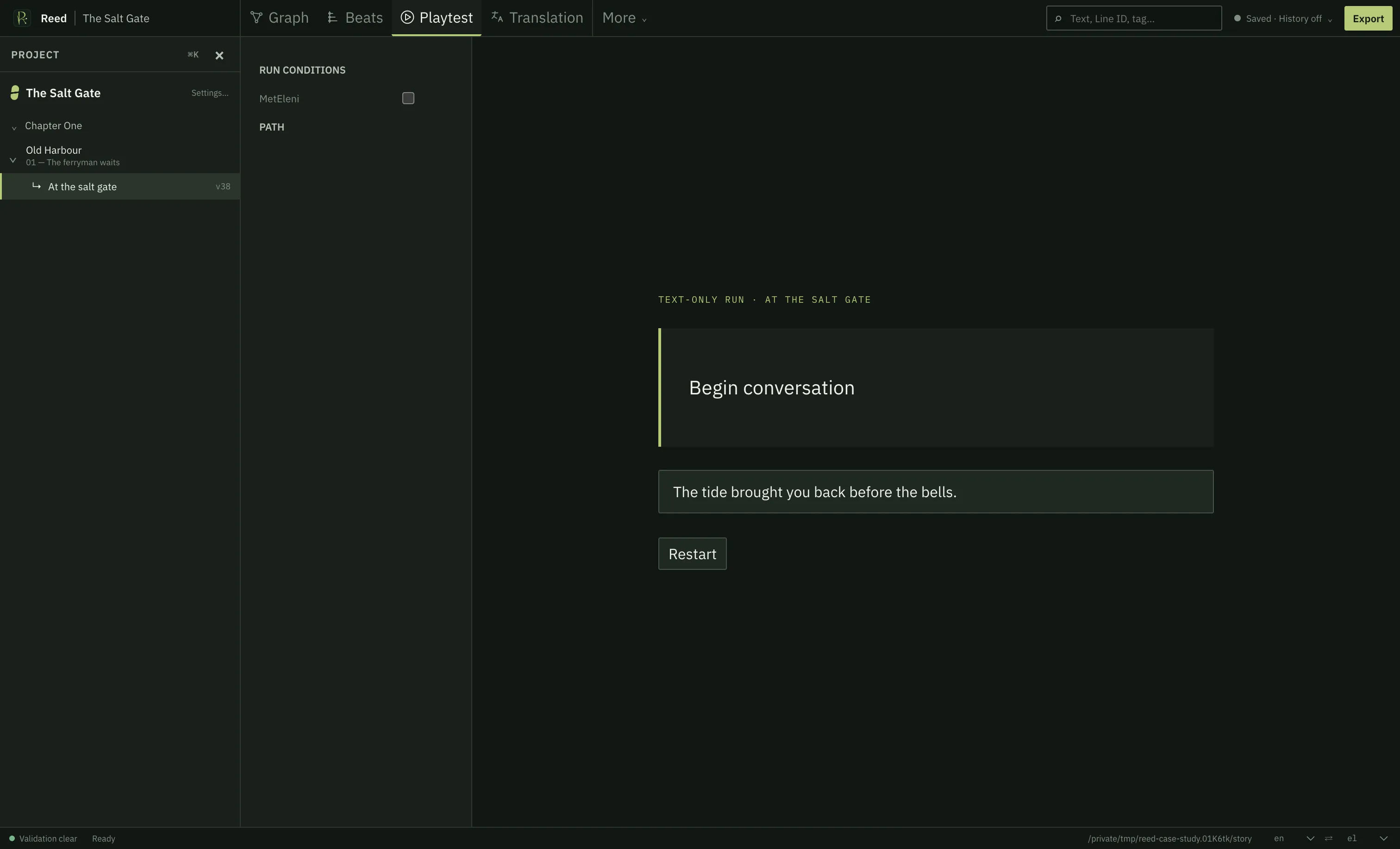Click the Reed app name label
This screenshot has height=849, width=1400.
(x=53, y=18)
